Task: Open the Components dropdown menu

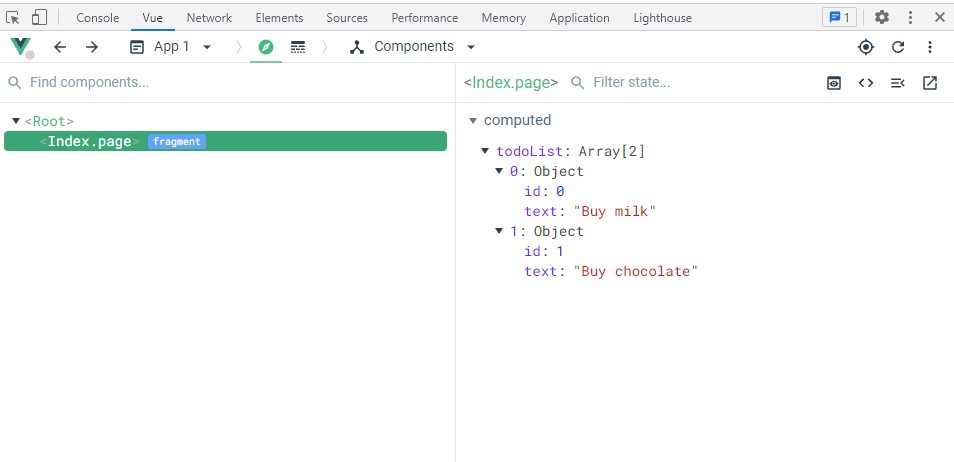Action: (x=413, y=47)
